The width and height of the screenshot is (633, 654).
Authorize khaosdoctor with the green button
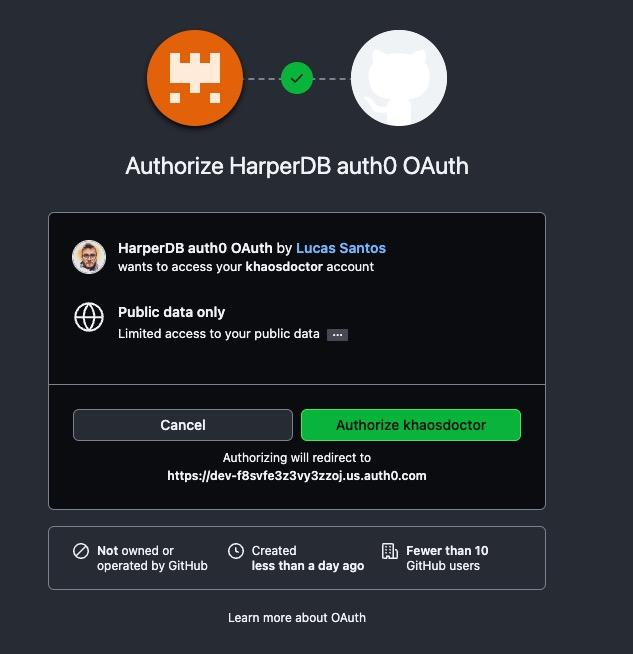click(411, 425)
